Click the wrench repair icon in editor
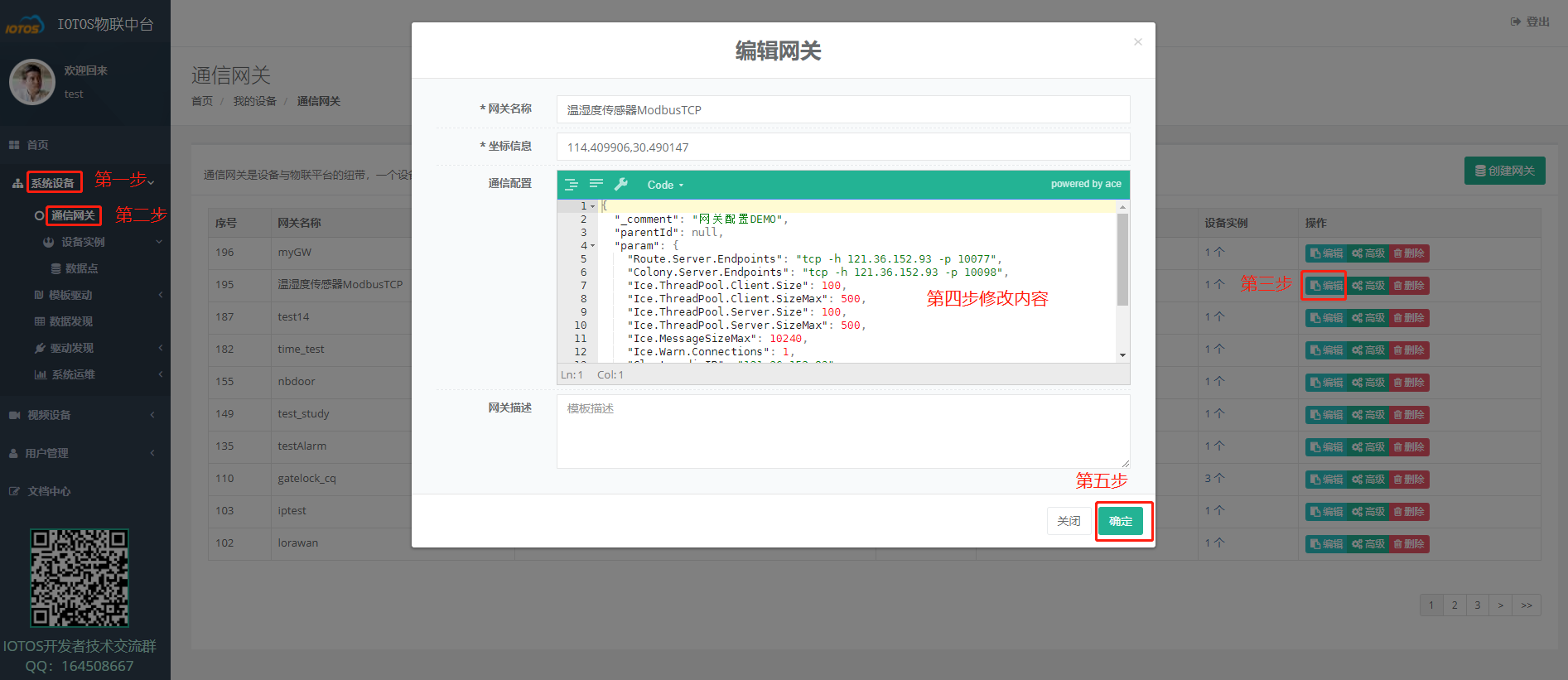 click(x=621, y=184)
